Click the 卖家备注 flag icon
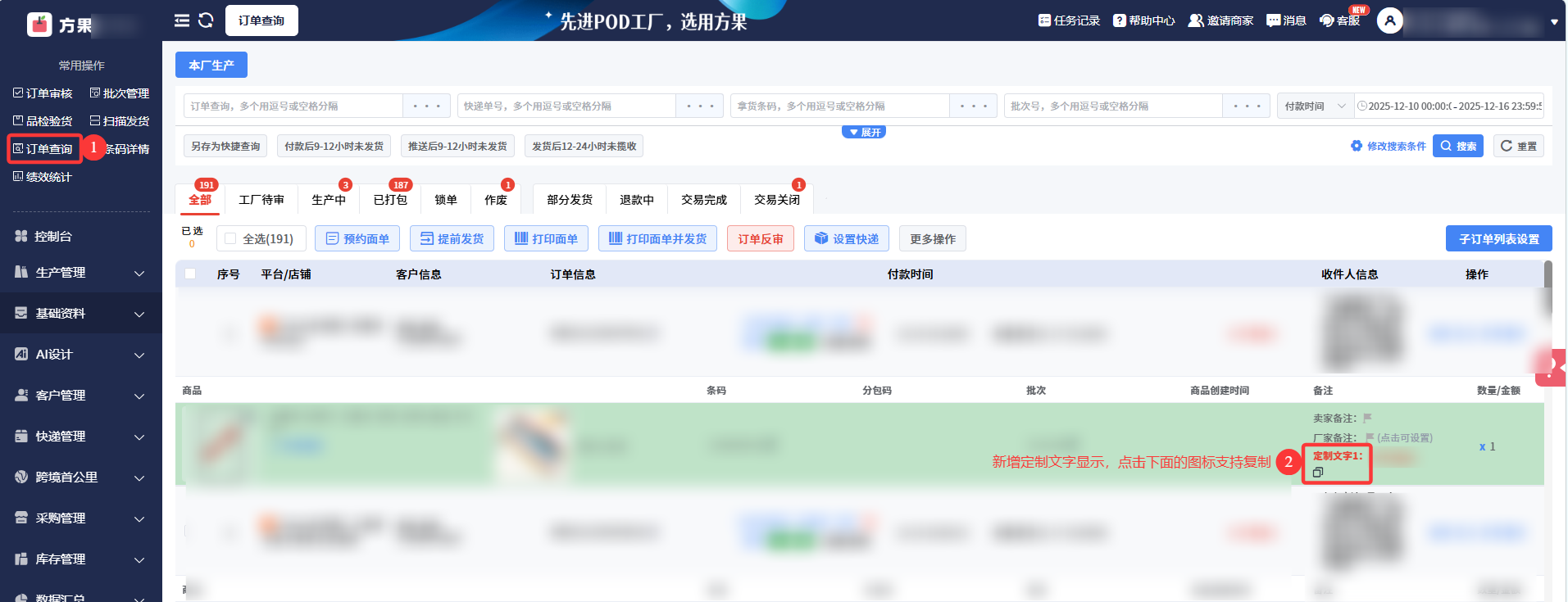The height and width of the screenshot is (602, 1568). point(1367,418)
